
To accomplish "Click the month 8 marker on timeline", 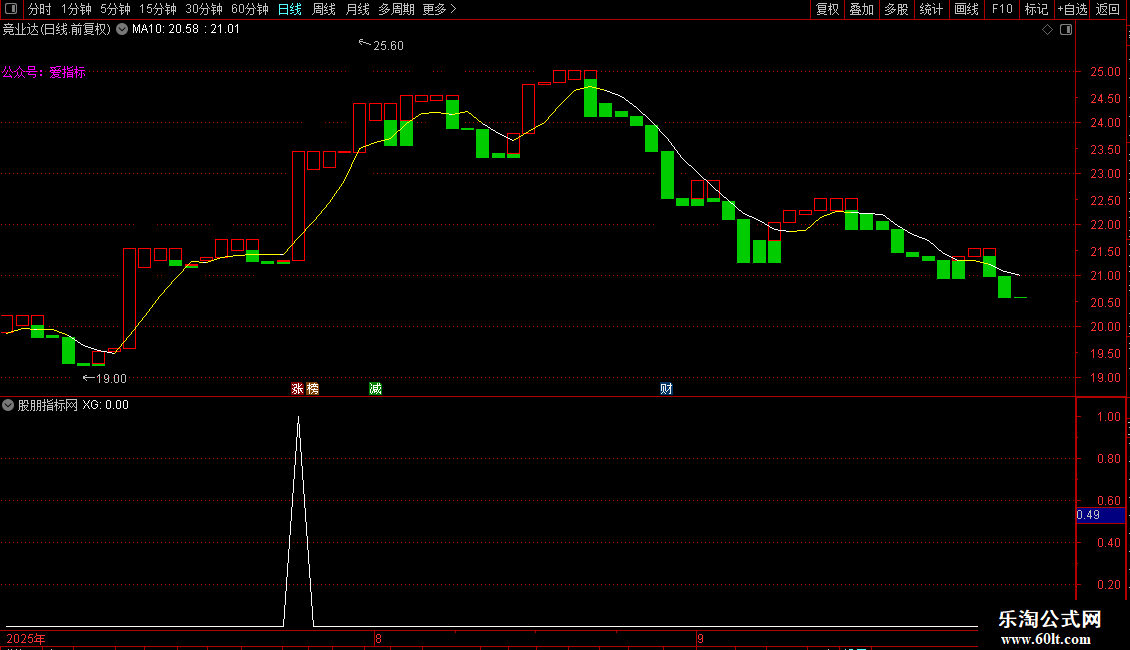I will (x=378, y=638).
